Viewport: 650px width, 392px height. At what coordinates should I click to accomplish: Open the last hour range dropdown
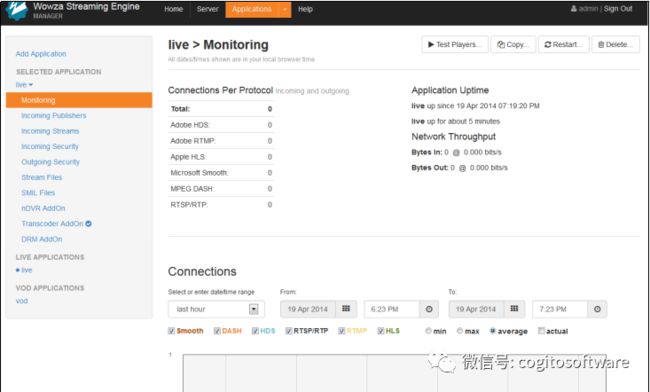point(216,309)
